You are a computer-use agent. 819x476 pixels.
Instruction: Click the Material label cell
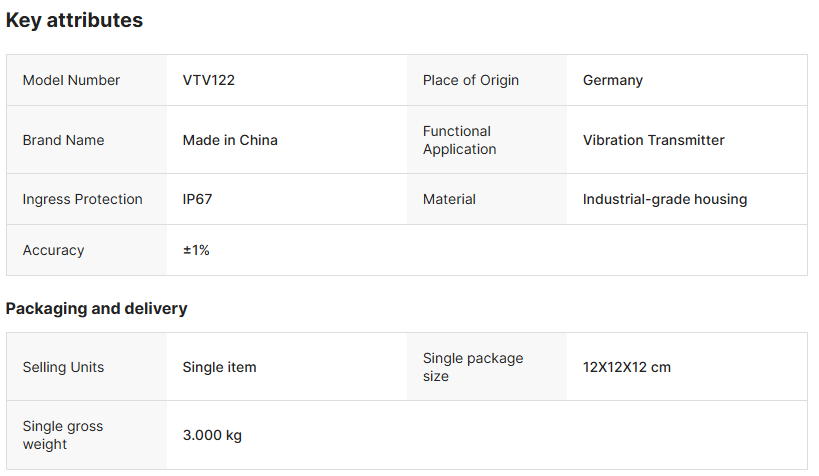[449, 199]
